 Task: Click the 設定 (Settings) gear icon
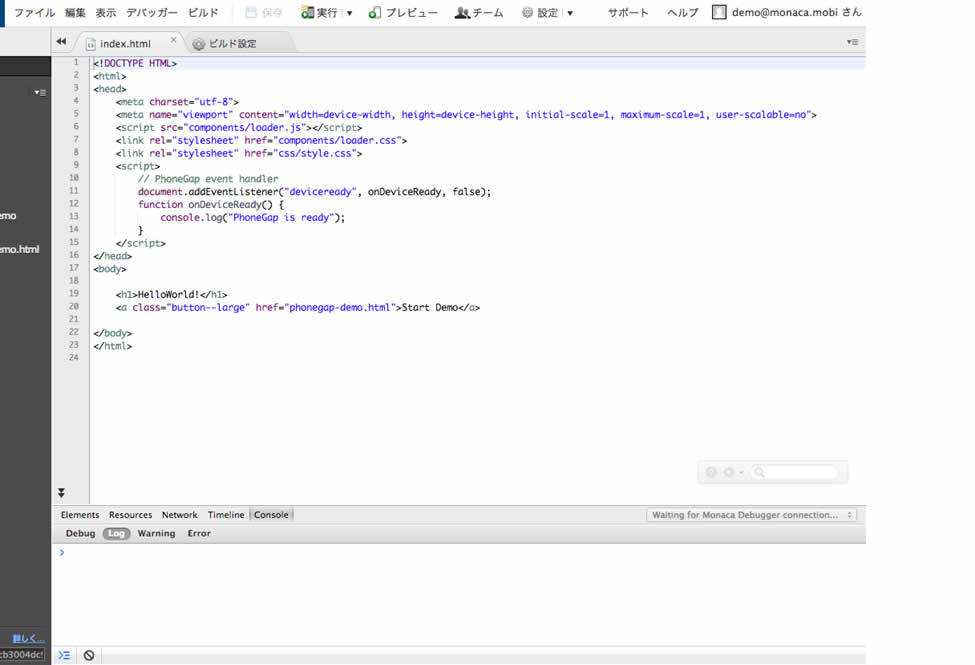click(x=527, y=13)
